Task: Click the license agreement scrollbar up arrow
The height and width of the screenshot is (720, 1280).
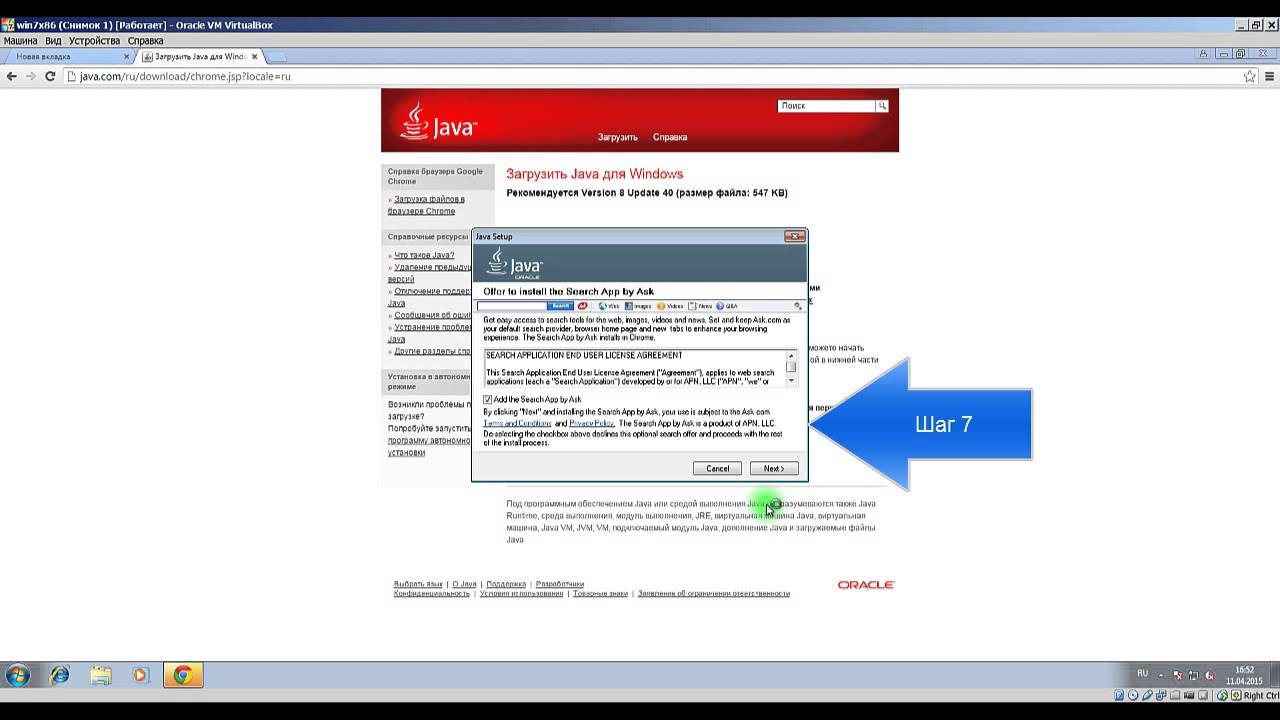Action: (791, 355)
